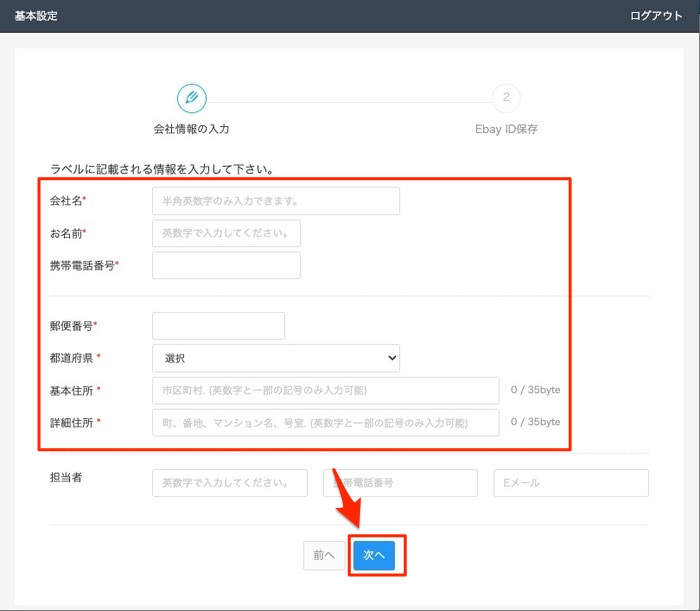Click the 会社名 field label
This screenshot has width=700, height=611.
coord(67,201)
